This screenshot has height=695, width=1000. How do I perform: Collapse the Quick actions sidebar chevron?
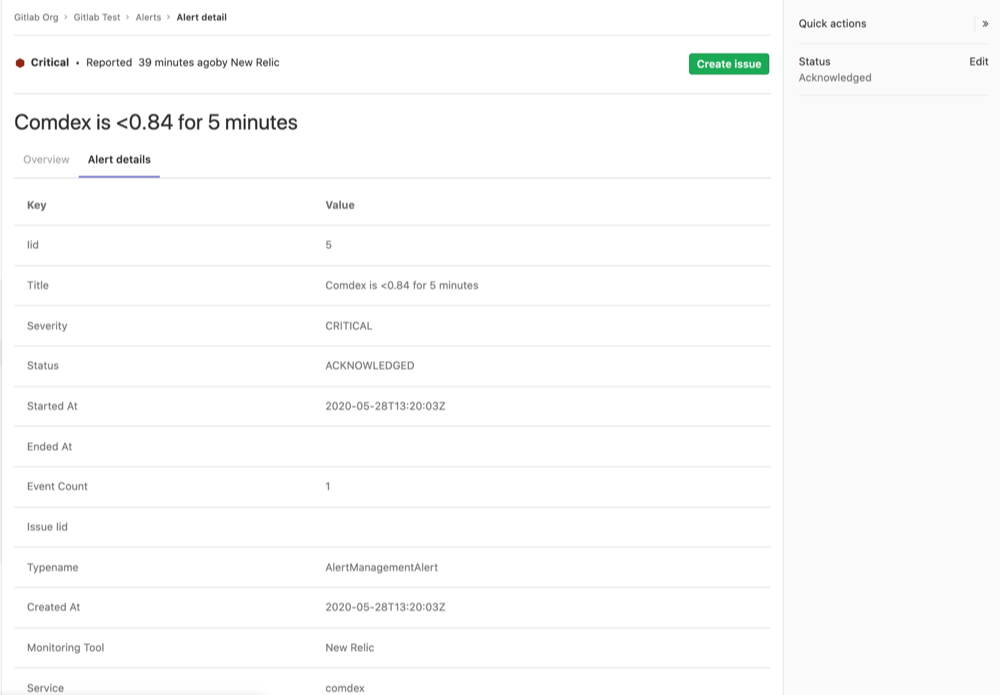[x=985, y=24]
